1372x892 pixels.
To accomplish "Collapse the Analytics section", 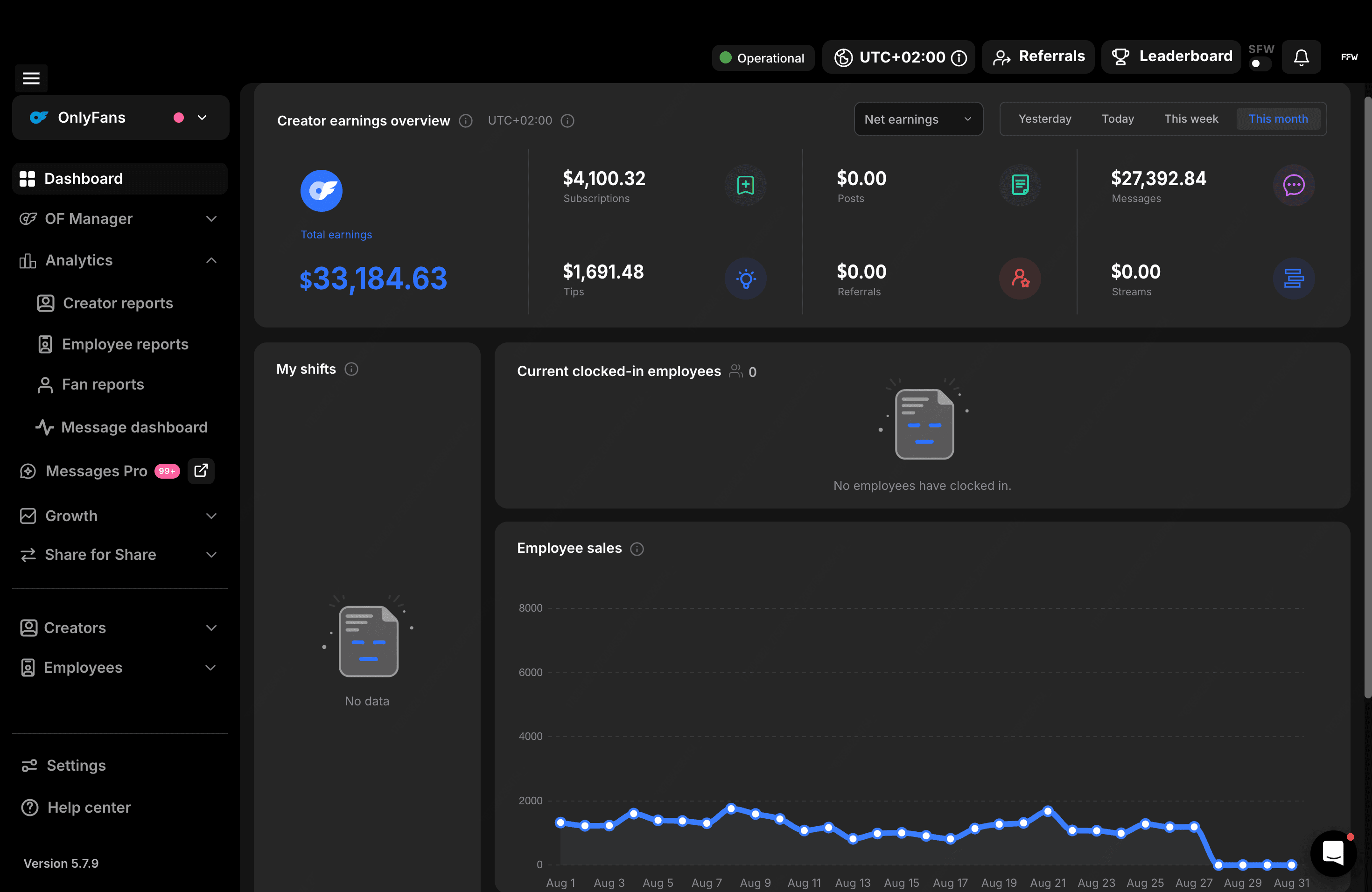I will 120,260.
